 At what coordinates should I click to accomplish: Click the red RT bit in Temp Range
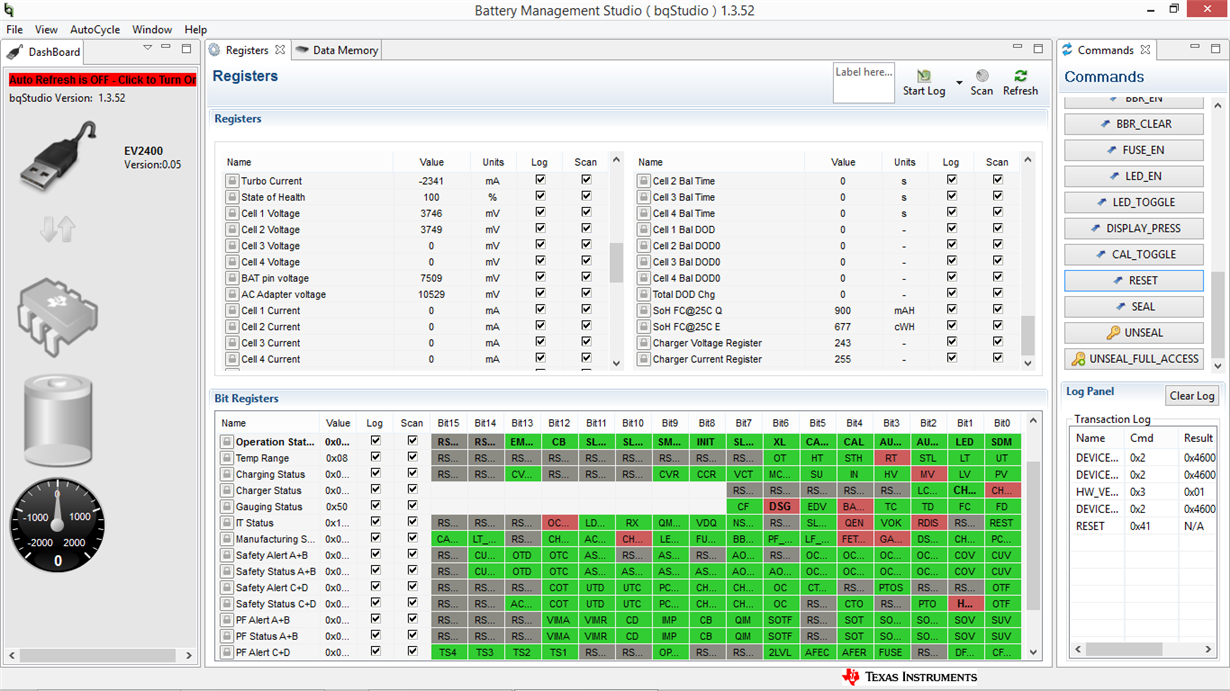891,458
